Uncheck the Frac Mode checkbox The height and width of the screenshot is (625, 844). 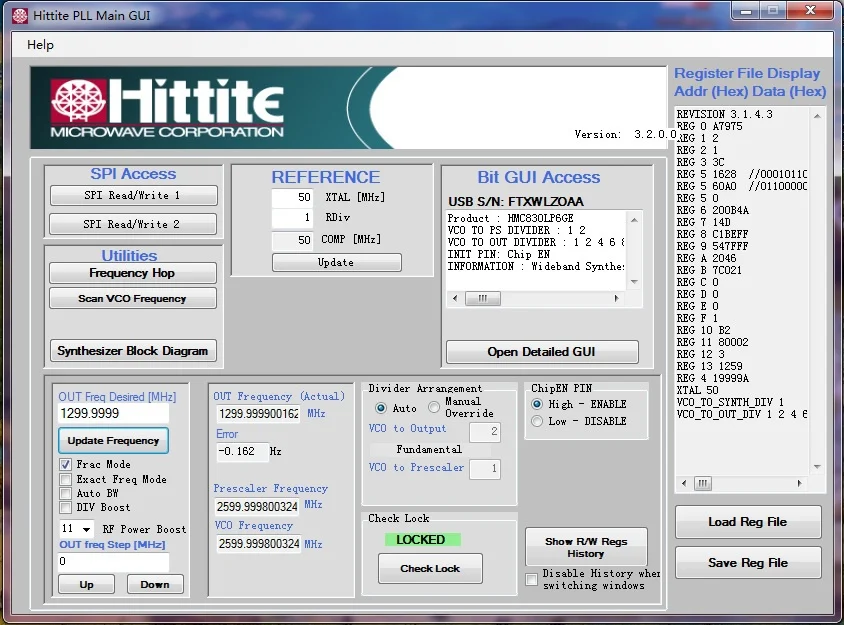click(x=66, y=465)
